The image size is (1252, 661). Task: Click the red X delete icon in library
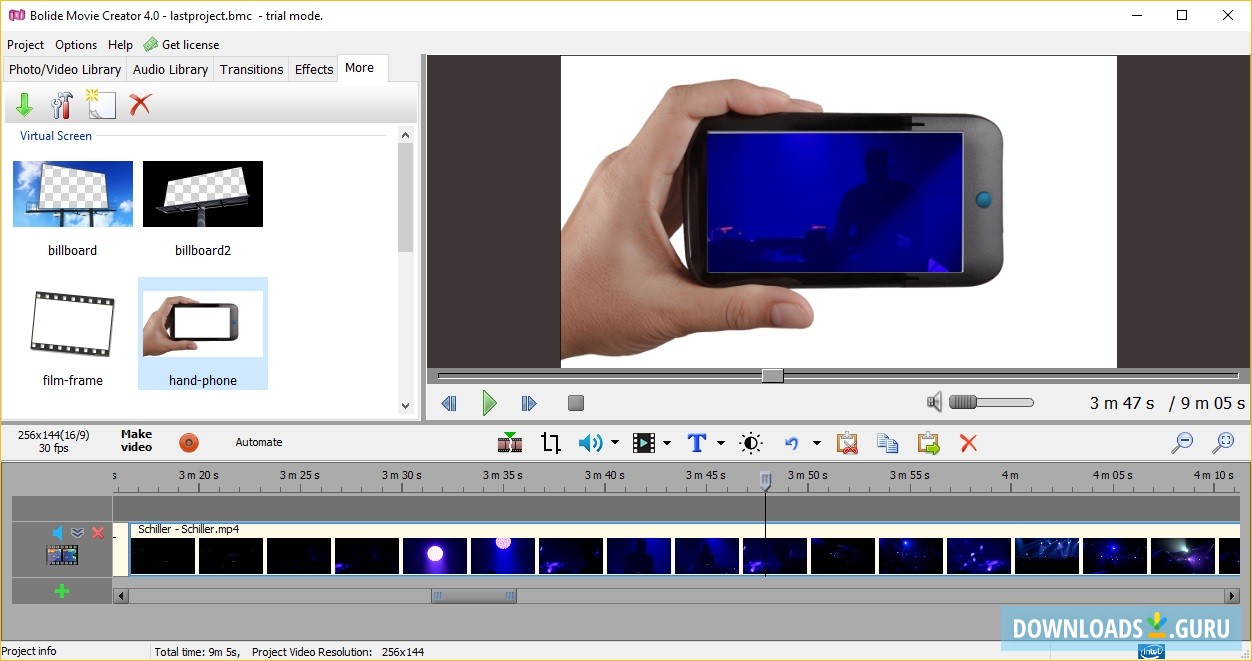[x=140, y=104]
